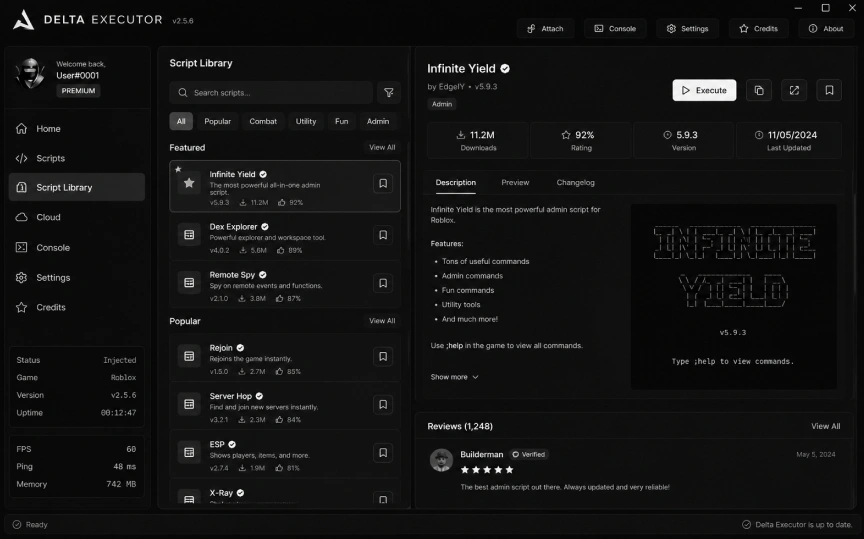864x539 pixels.
Task: Switch to the Preview tab
Action: 515,182
